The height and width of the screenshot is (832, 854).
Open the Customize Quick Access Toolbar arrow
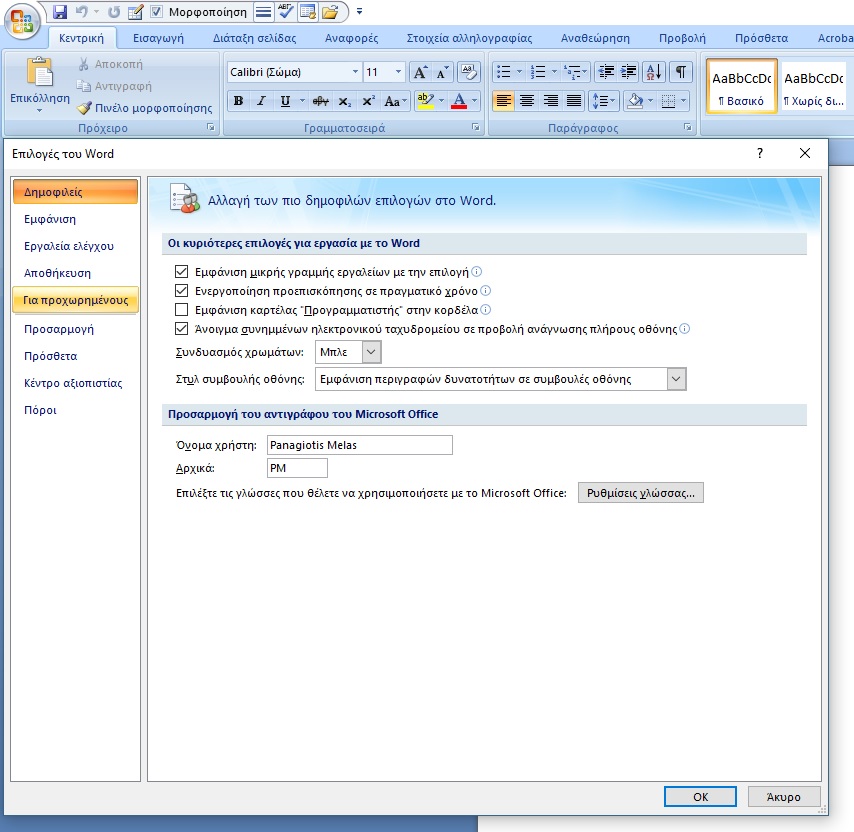(359, 11)
